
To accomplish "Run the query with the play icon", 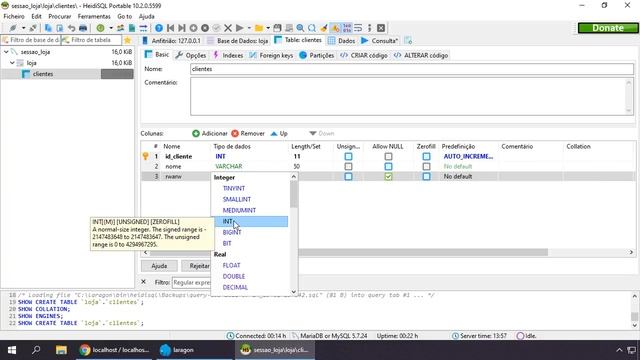I will (240, 28).
